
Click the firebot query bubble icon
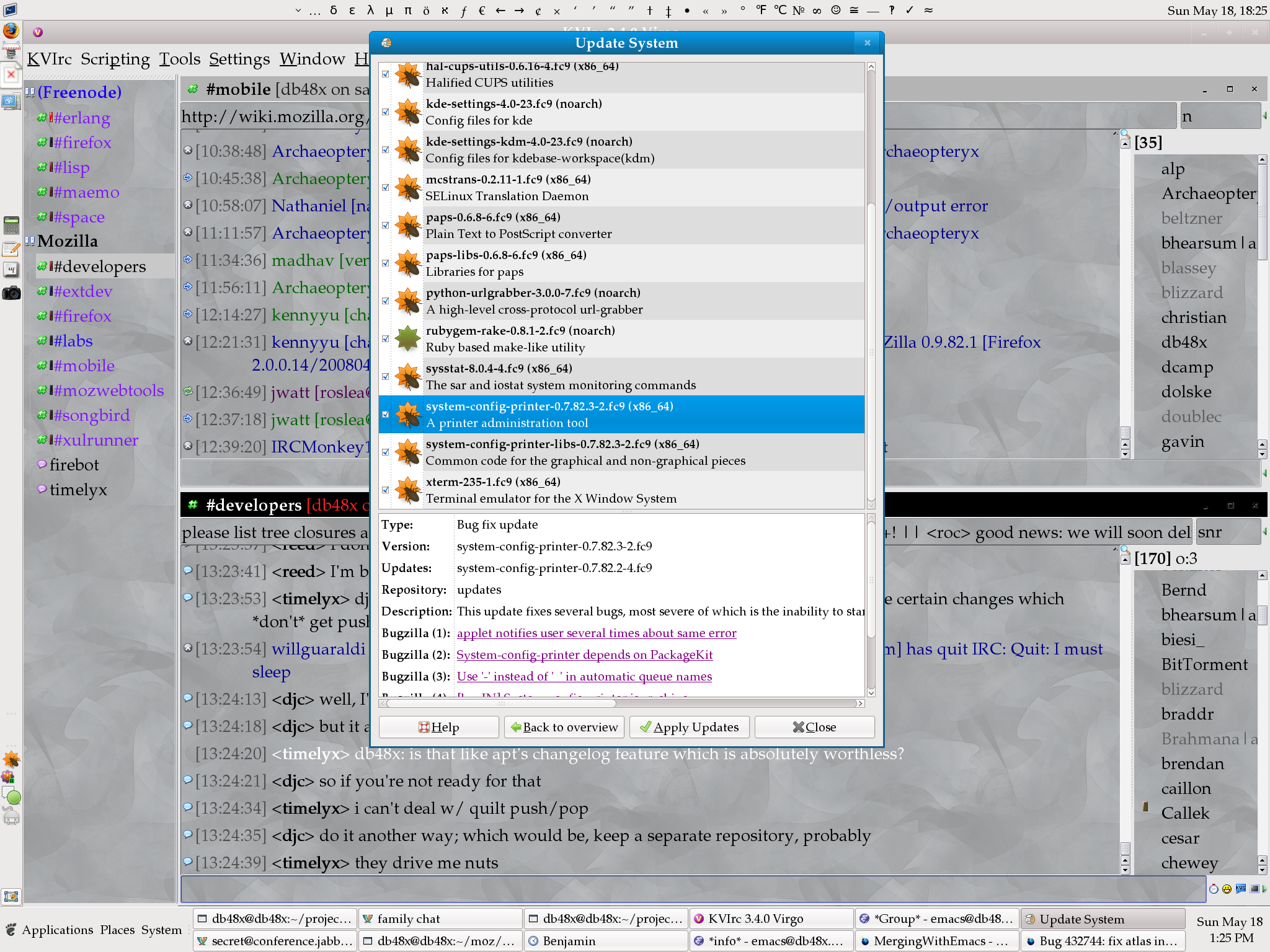click(x=42, y=464)
